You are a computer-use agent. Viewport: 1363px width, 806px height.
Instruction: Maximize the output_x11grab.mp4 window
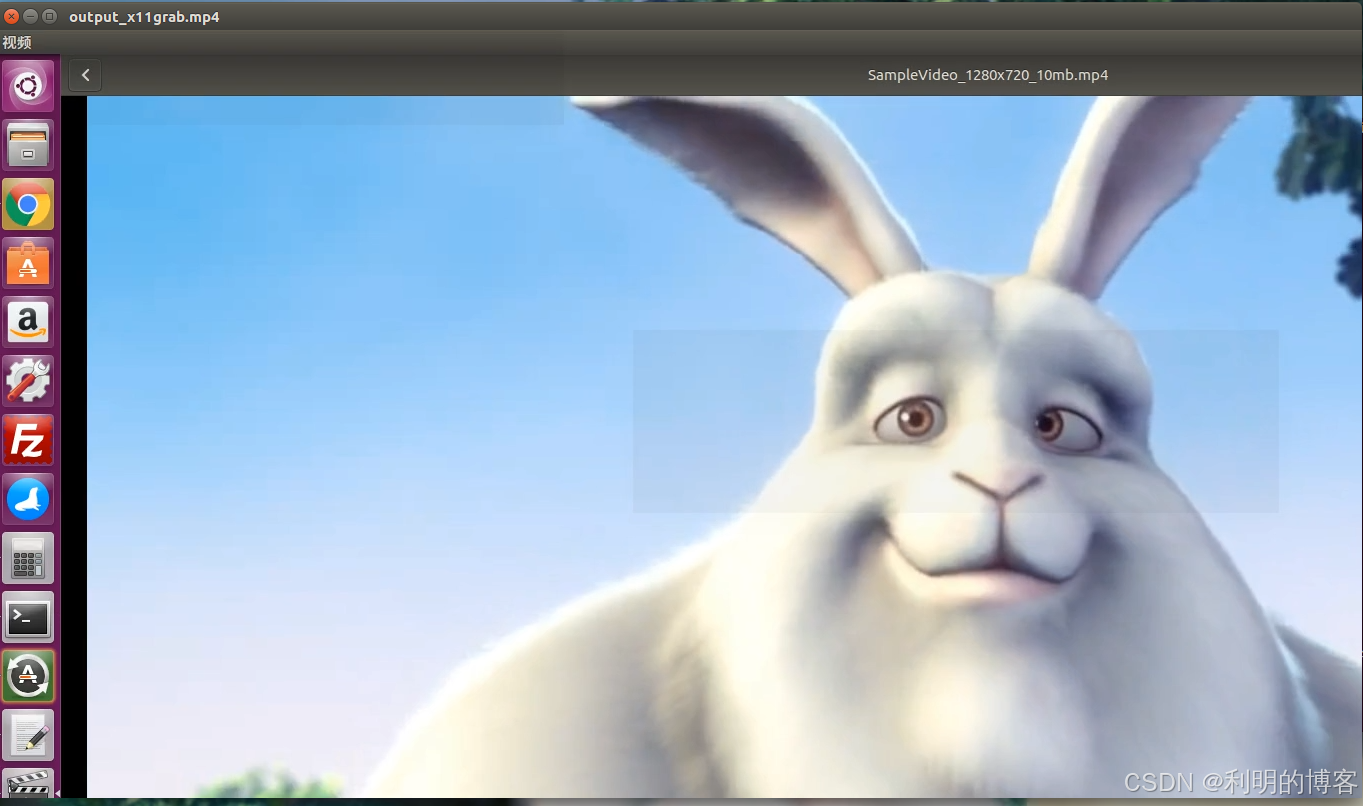tap(49, 16)
